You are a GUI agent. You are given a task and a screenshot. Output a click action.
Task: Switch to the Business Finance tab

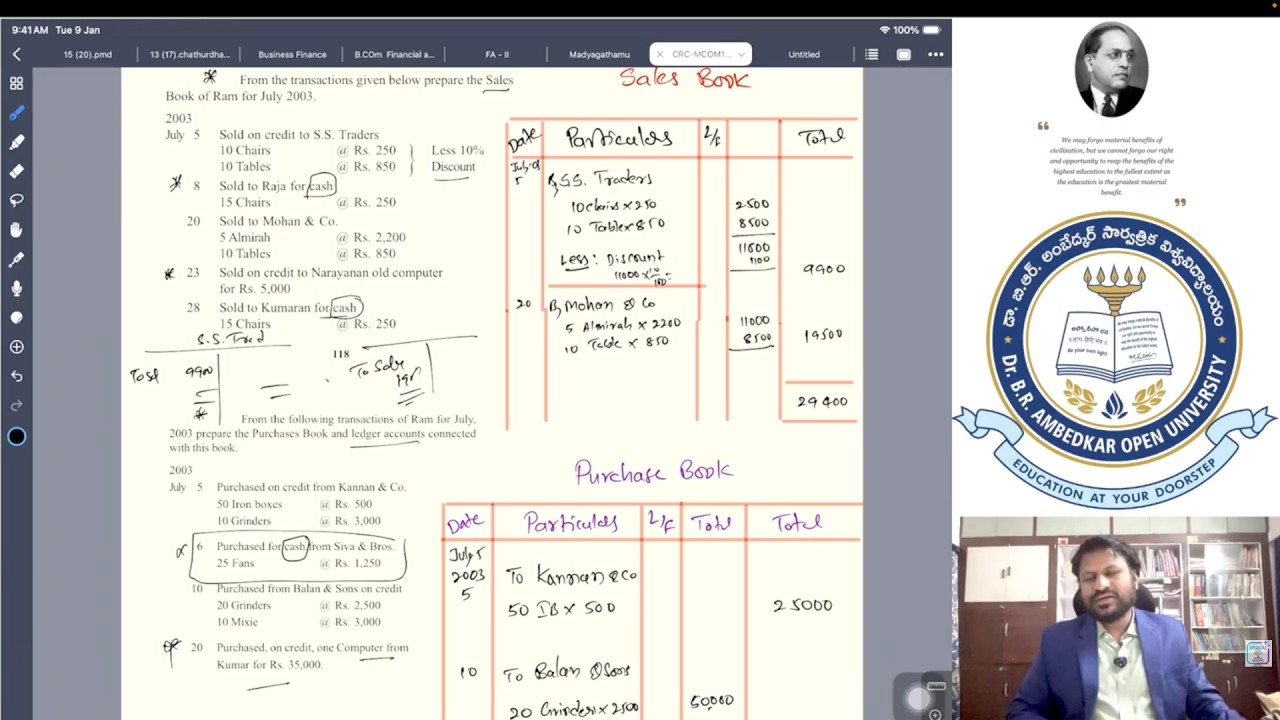(292, 54)
